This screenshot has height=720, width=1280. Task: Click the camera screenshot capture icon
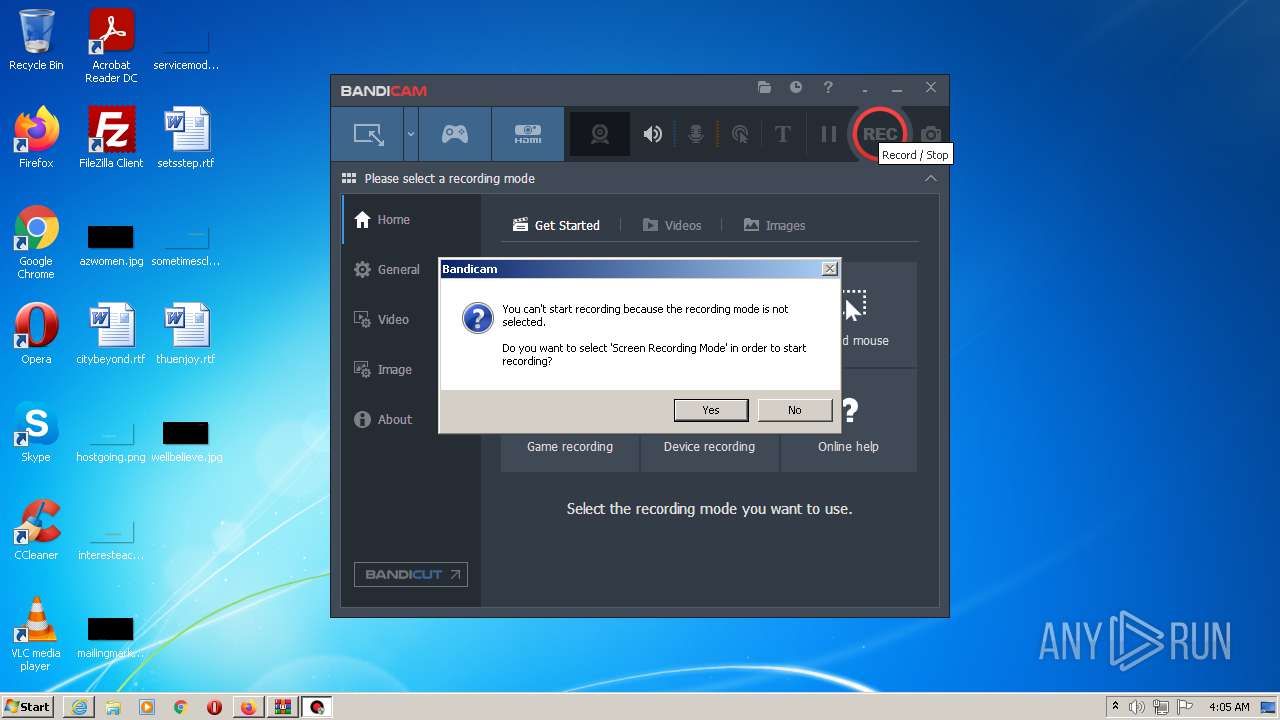pos(931,134)
